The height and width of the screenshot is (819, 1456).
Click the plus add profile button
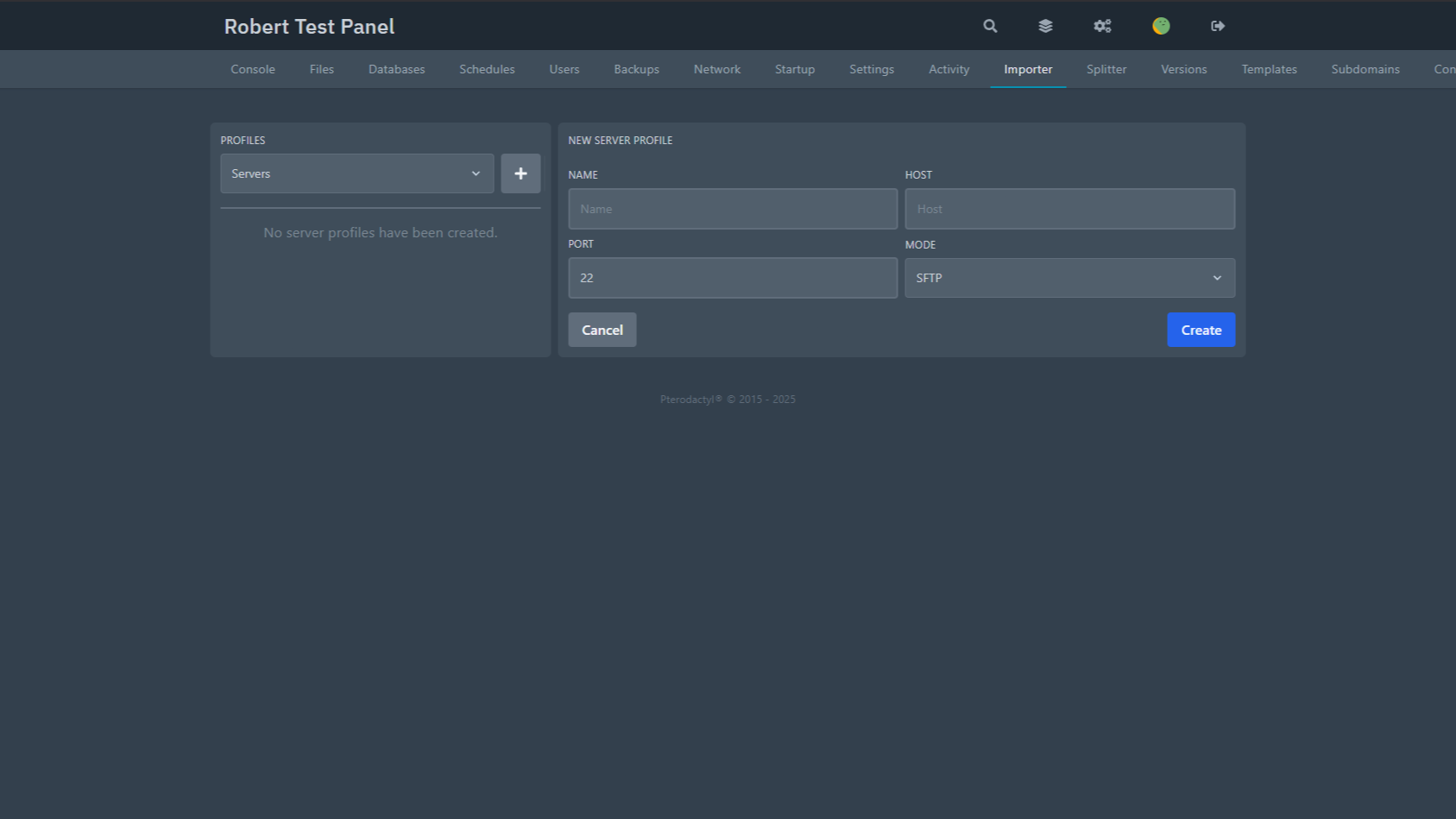click(x=520, y=173)
